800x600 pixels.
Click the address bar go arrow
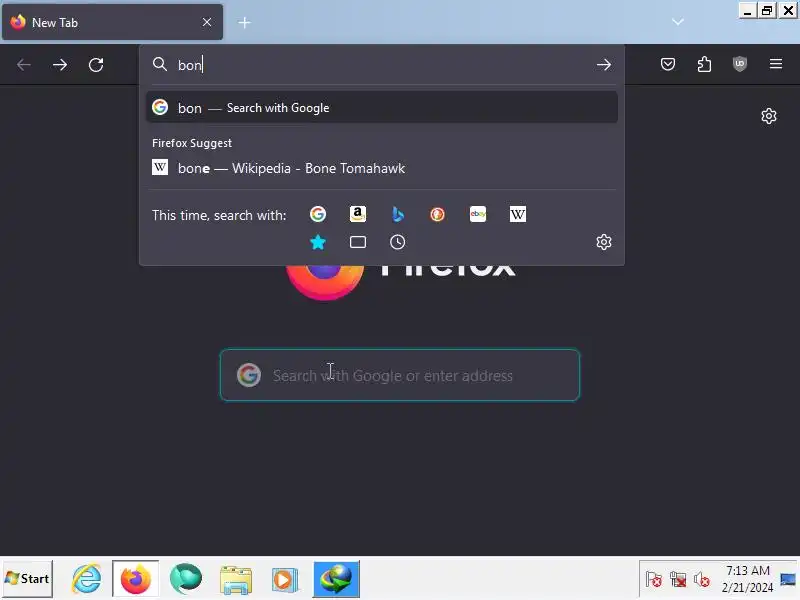click(x=604, y=65)
